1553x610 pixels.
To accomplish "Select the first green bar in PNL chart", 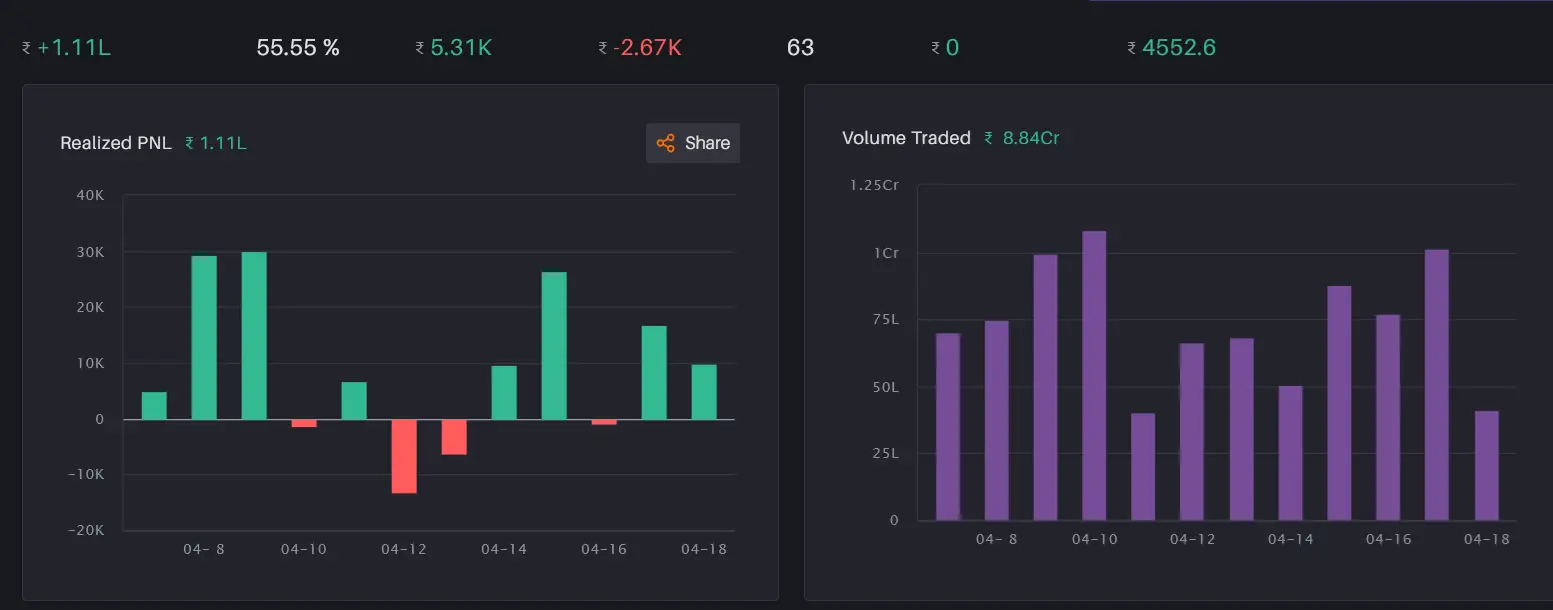I will pyautogui.click(x=154, y=406).
